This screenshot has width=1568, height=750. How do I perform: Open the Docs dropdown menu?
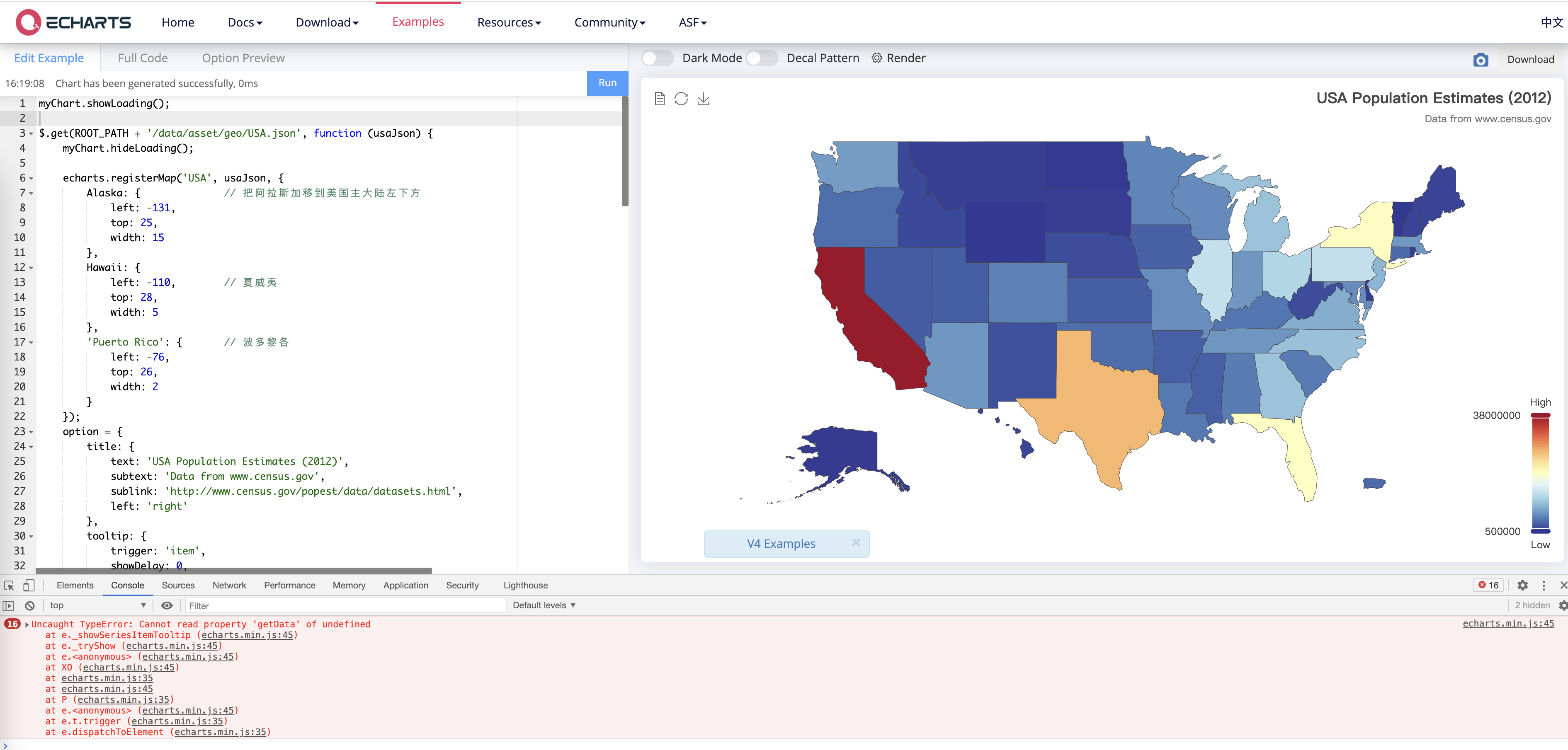[x=244, y=22]
